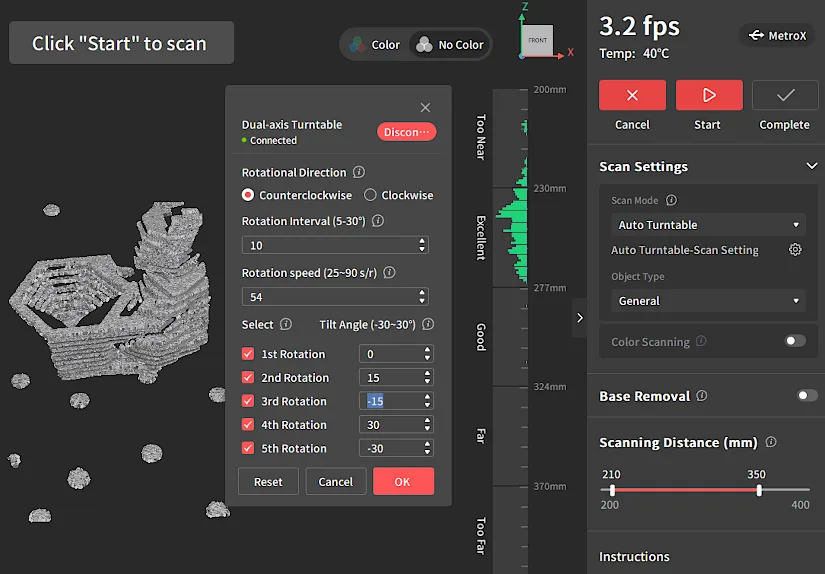Image resolution: width=825 pixels, height=574 pixels.
Task: Select Color display mode
Action: point(375,45)
